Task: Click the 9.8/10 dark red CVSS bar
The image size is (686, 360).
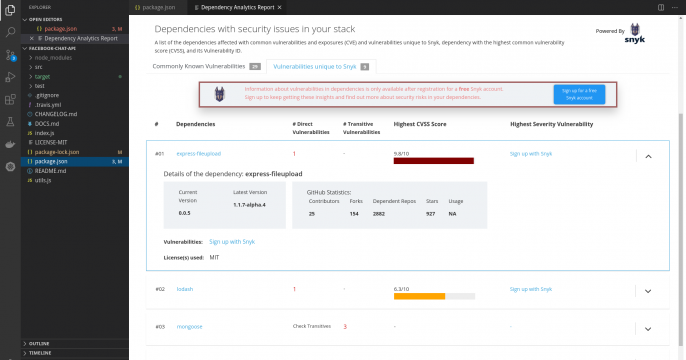Action: (x=434, y=161)
